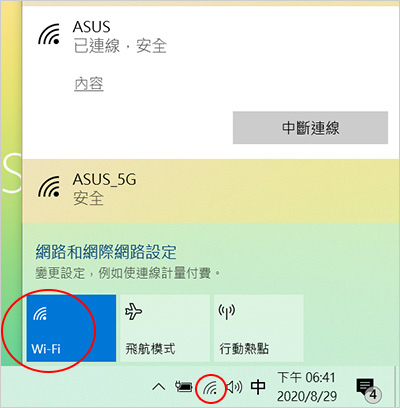Open the 內容 properties link

click(x=89, y=84)
